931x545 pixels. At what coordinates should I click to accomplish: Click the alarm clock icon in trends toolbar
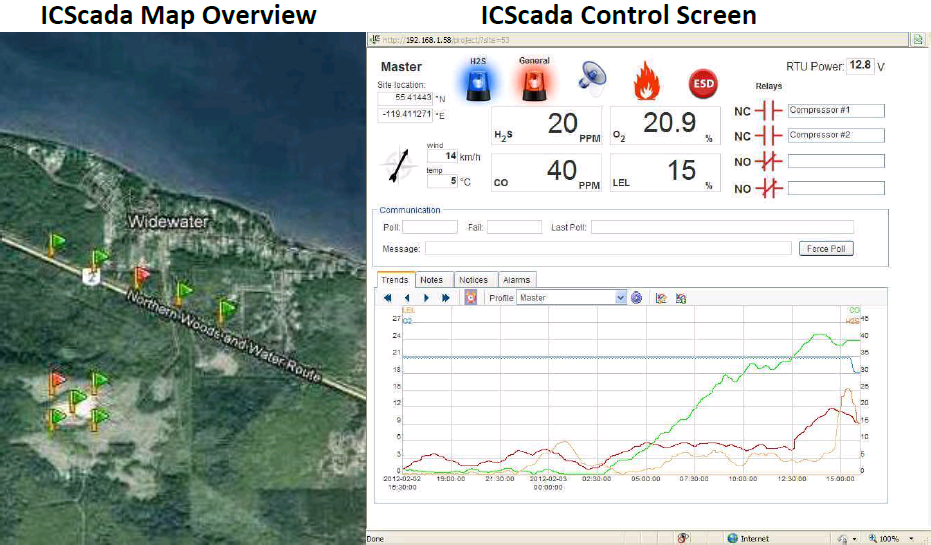[471, 297]
